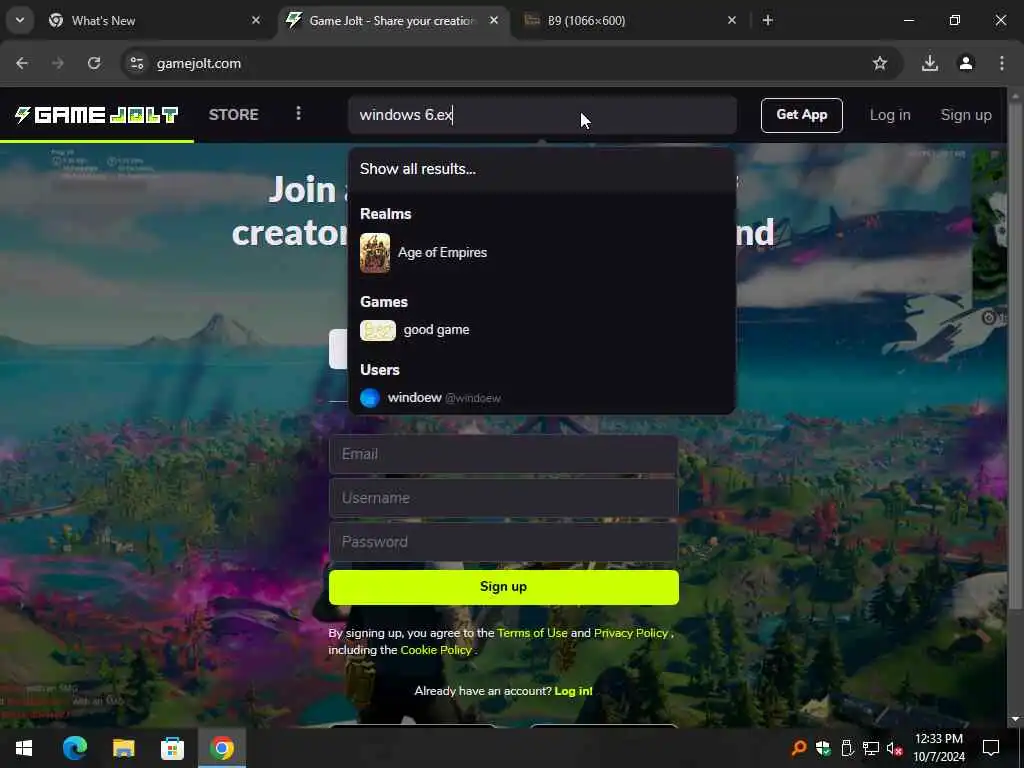Focus the Email input field
Image resolution: width=1024 pixels, height=768 pixels.
click(x=504, y=454)
